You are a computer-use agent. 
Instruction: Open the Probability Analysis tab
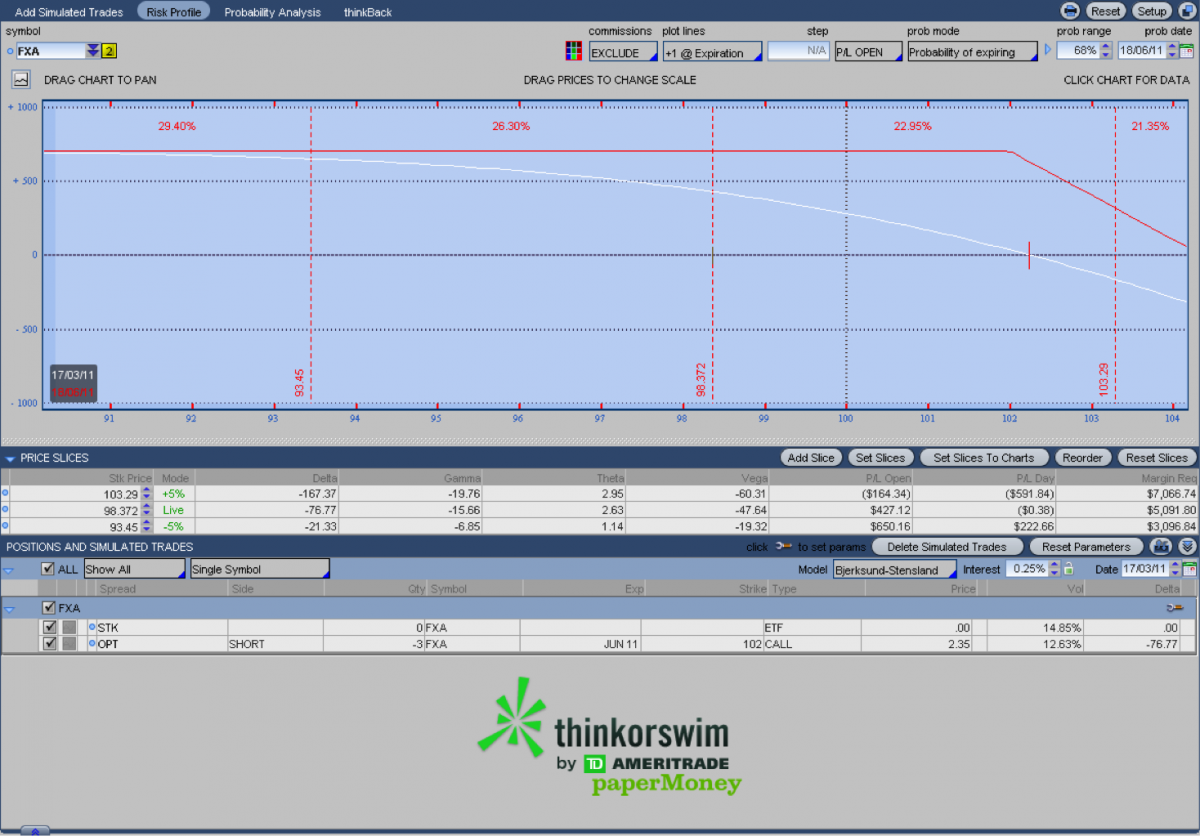point(273,12)
